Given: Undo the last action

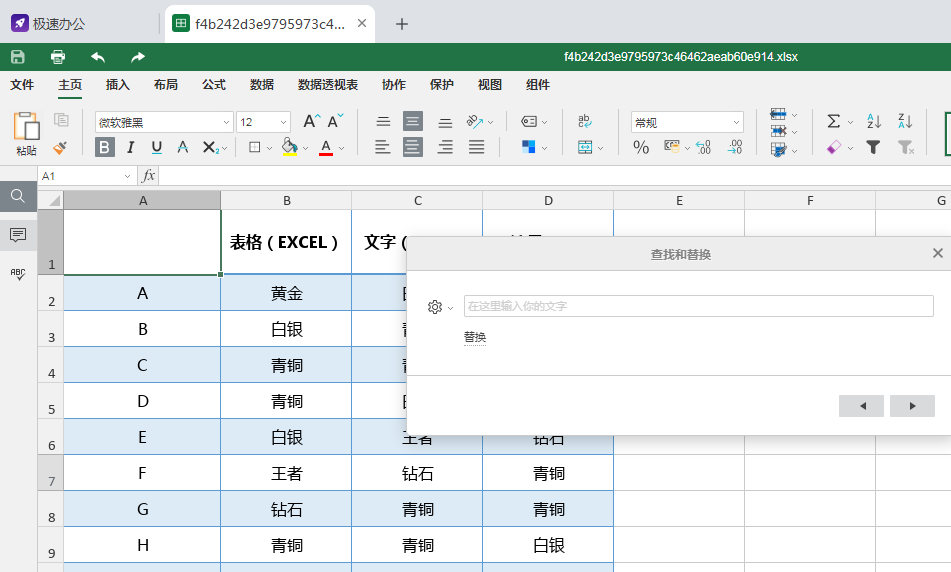Looking at the screenshot, I should point(98,57).
